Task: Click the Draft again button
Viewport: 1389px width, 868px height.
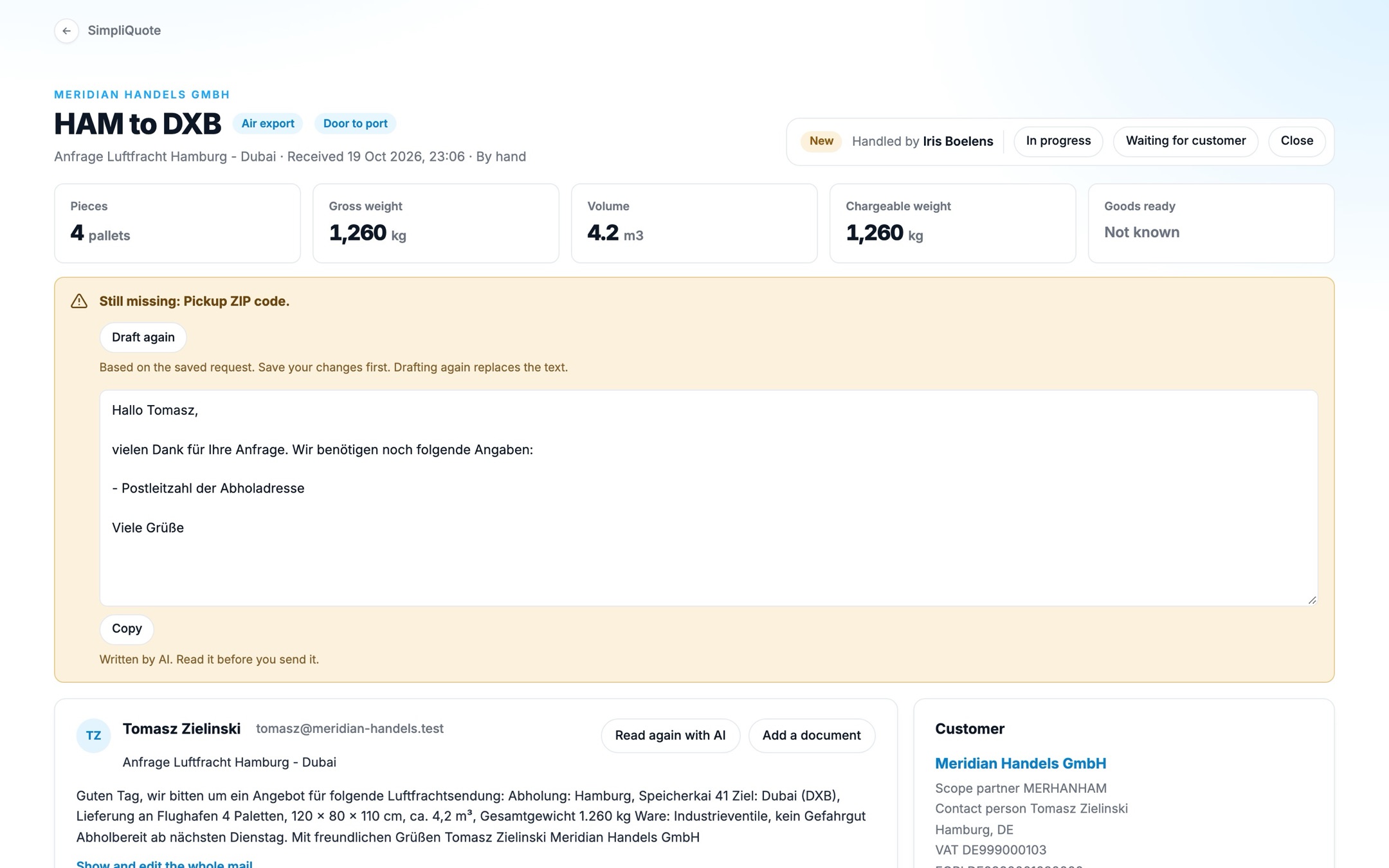Action: 143,338
